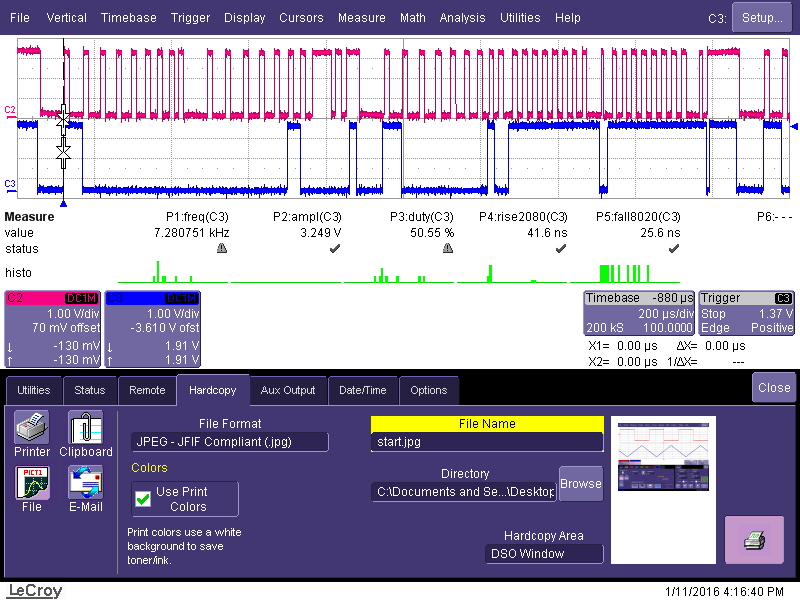The height and width of the screenshot is (600, 800).
Task: Open the File Format dropdown
Action: coord(230,442)
